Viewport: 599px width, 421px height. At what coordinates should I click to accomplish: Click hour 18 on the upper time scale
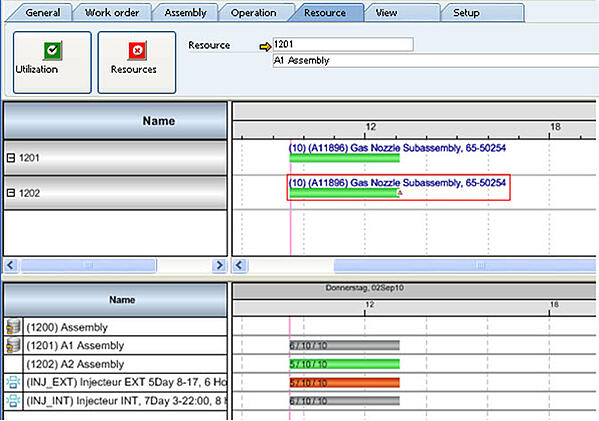click(x=555, y=126)
